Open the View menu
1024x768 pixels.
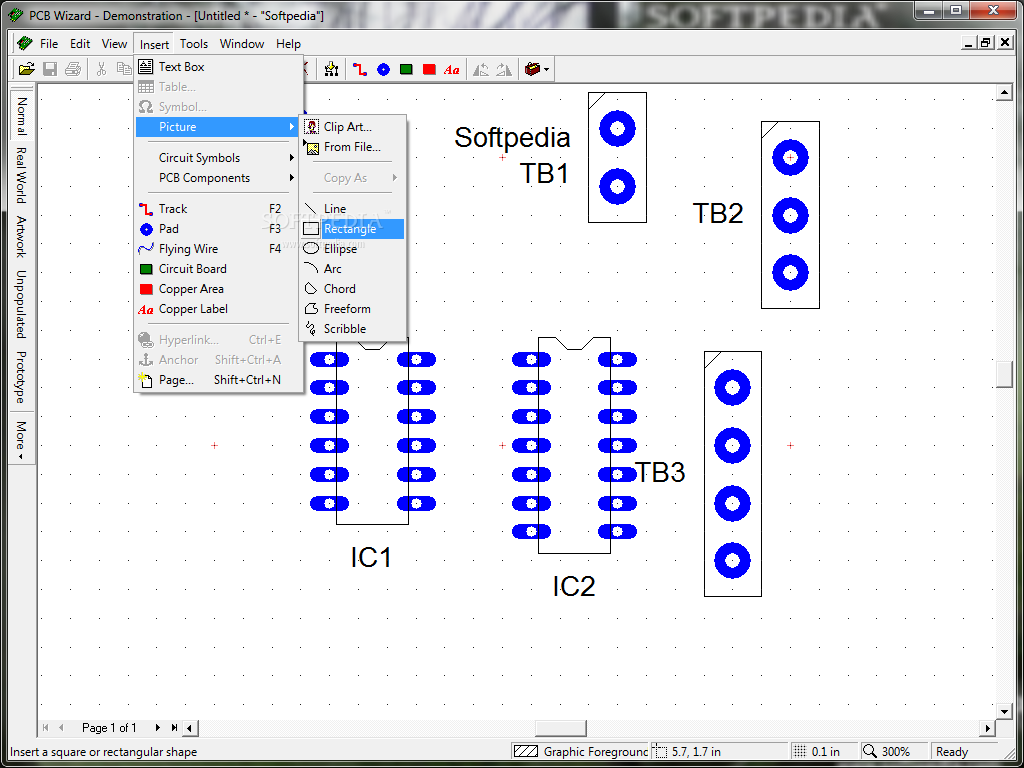click(114, 44)
